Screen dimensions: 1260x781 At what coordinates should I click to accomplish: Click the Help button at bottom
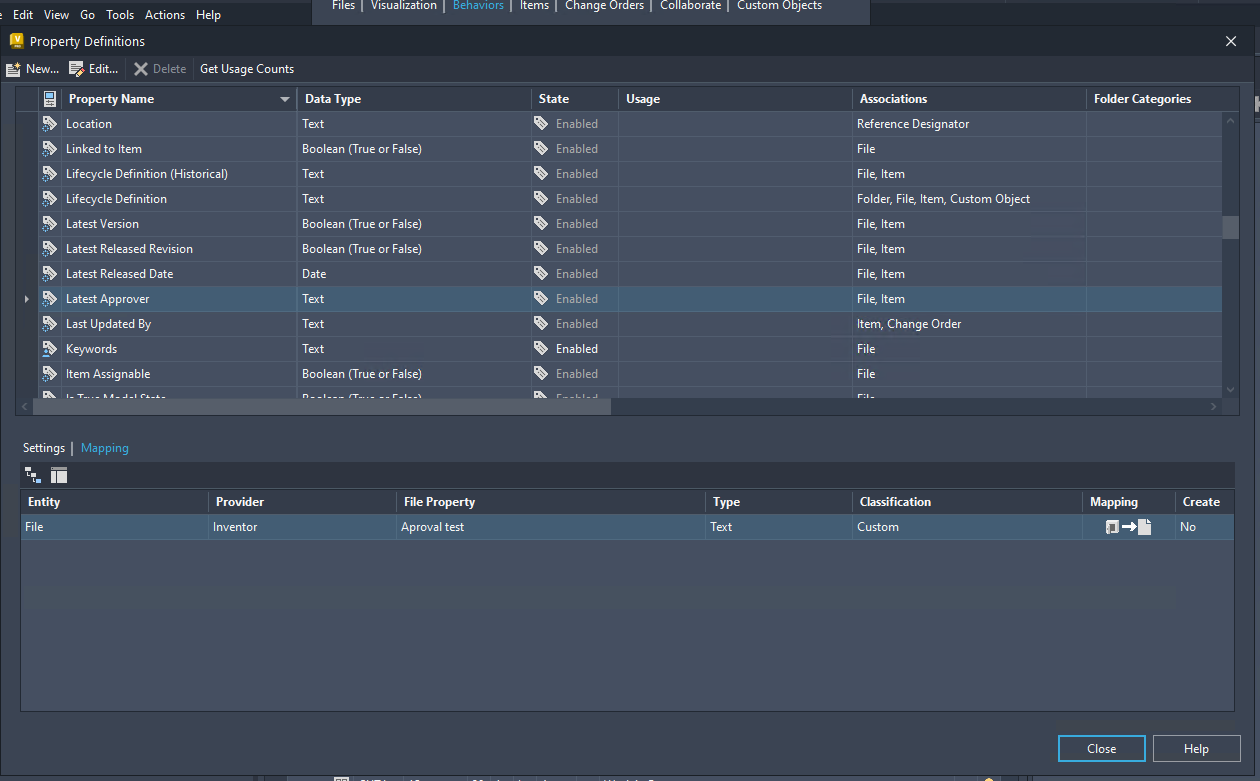(x=1197, y=748)
